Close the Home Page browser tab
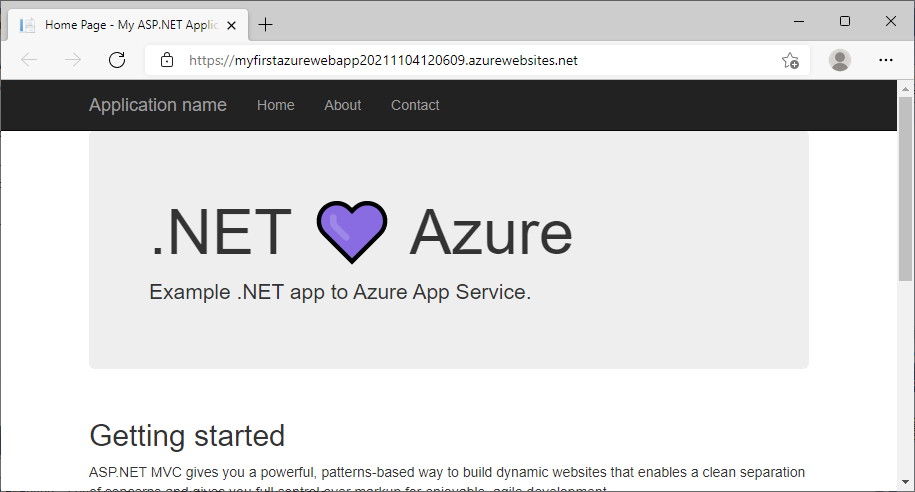 click(x=233, y=25)
